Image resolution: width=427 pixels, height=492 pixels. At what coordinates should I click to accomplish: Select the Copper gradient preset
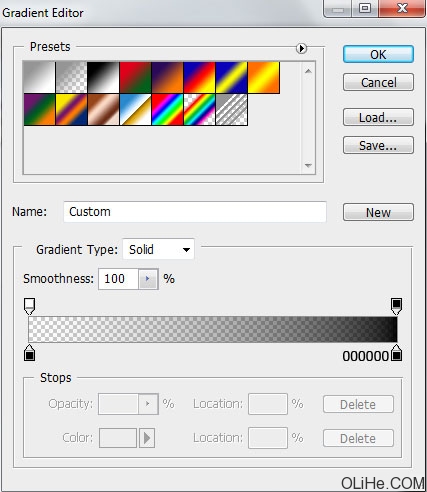[103, 110]
